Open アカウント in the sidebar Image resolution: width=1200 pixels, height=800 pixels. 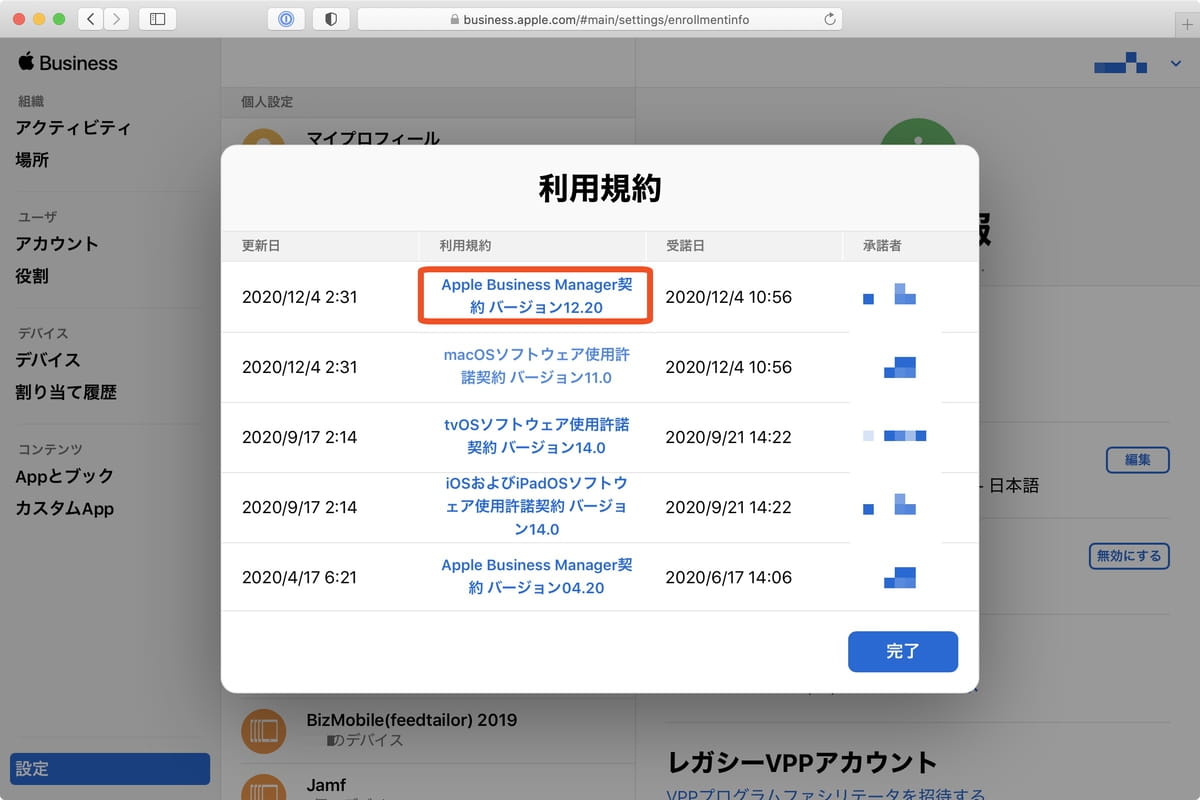point(57,244)
